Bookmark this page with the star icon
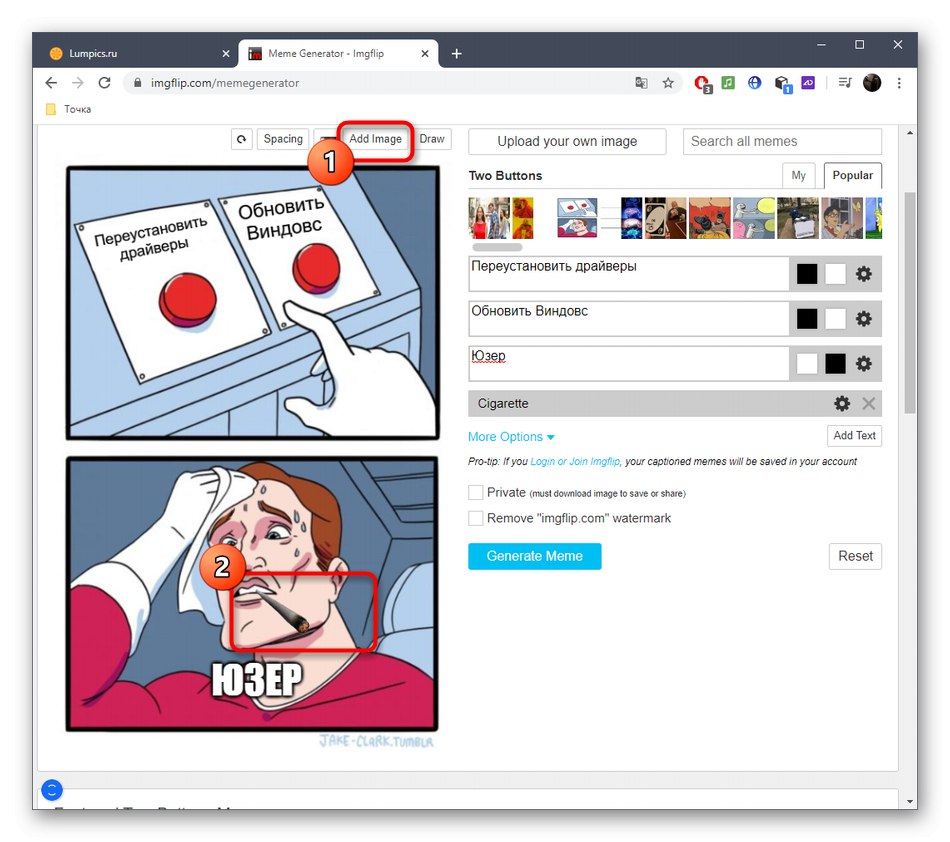The height and width of the screenshot is (842, 950). (x=668, y=83)
